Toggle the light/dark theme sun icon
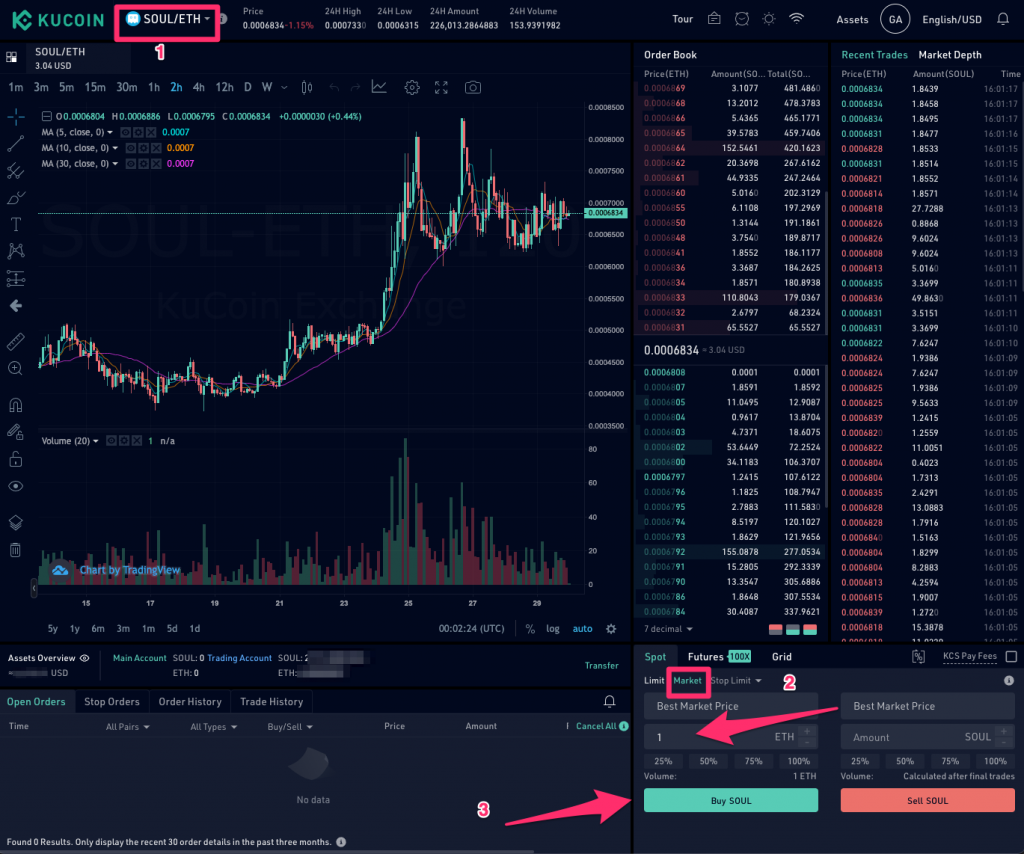1024x854 pixels. coord(769,19)
